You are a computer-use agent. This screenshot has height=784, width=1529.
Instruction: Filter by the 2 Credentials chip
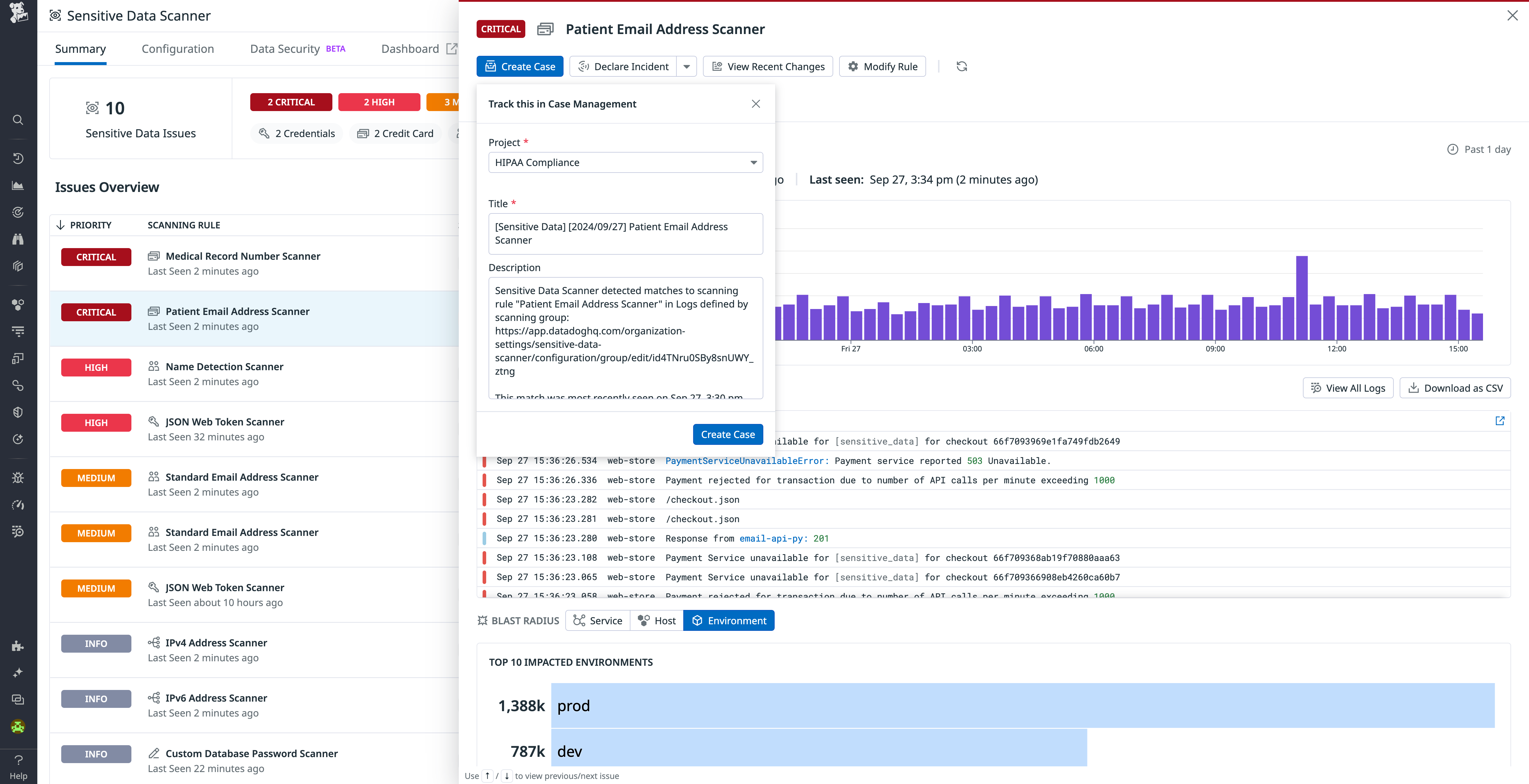coord(297,133)
